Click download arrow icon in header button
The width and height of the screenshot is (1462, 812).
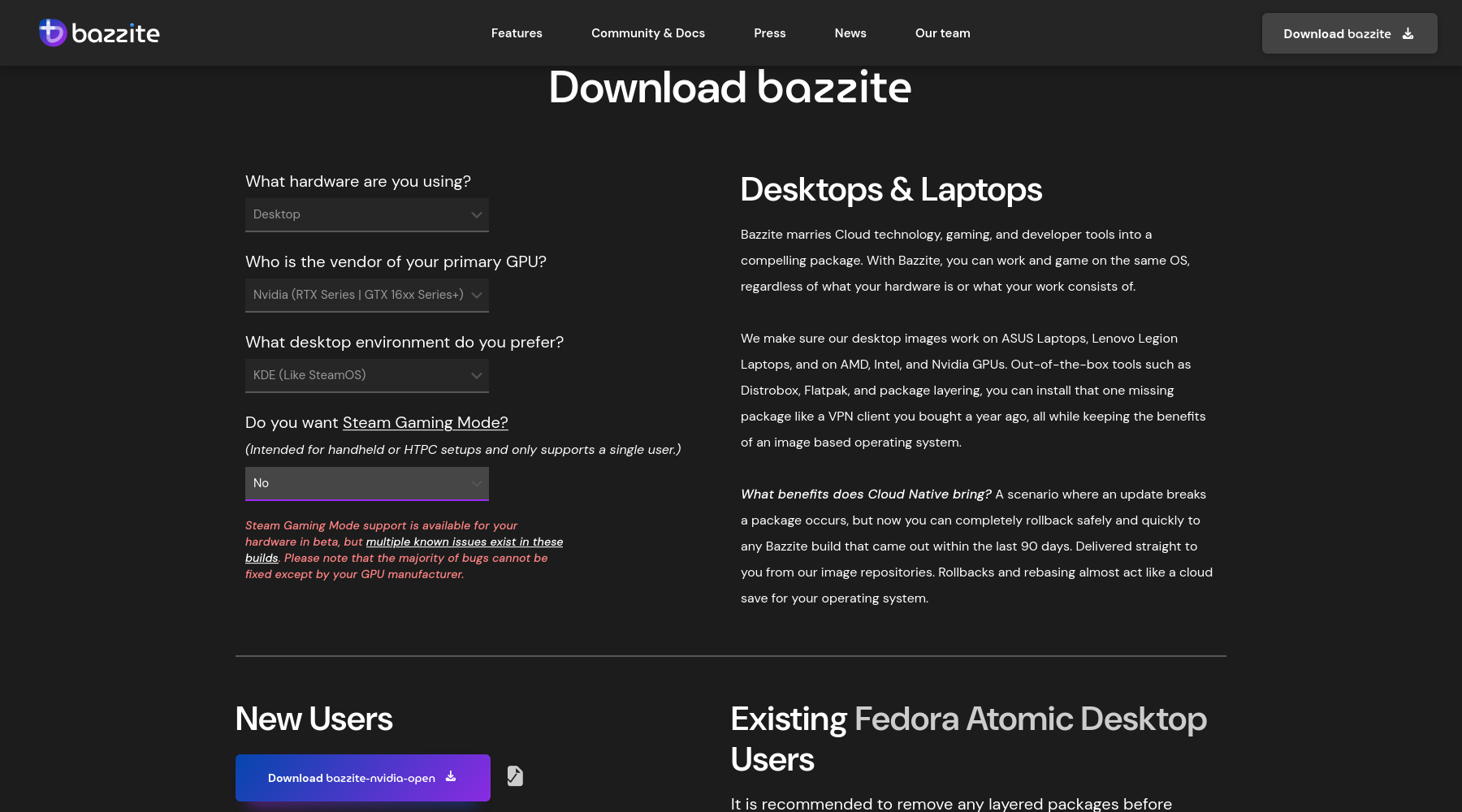1408,33
